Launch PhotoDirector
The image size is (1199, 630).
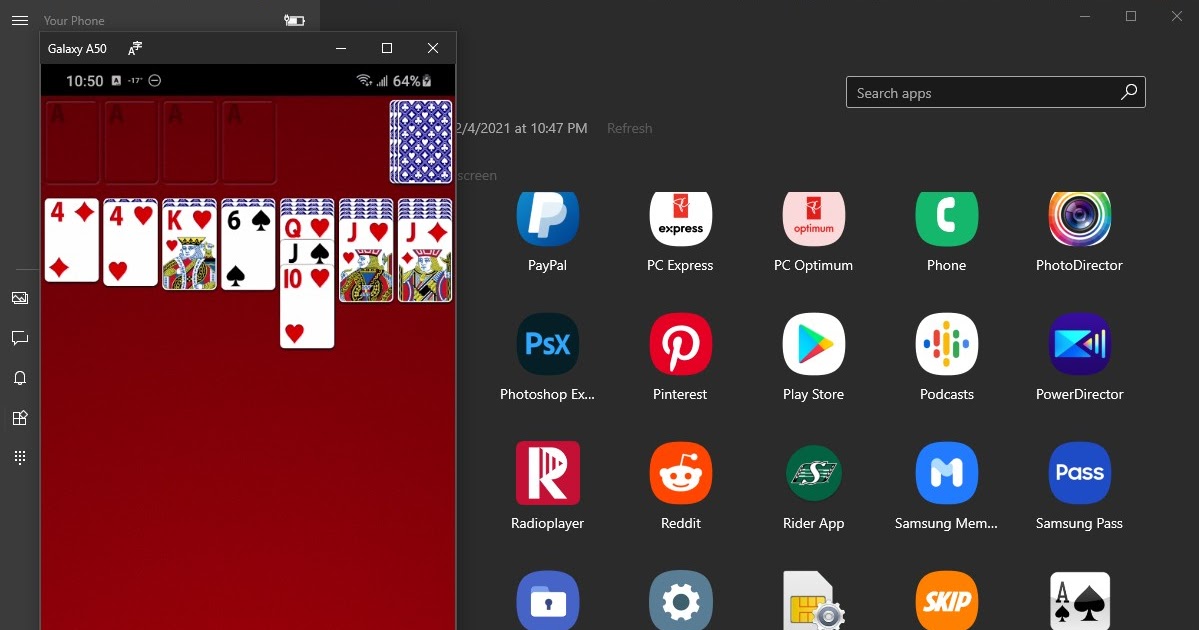click(x=1079, y=216)
